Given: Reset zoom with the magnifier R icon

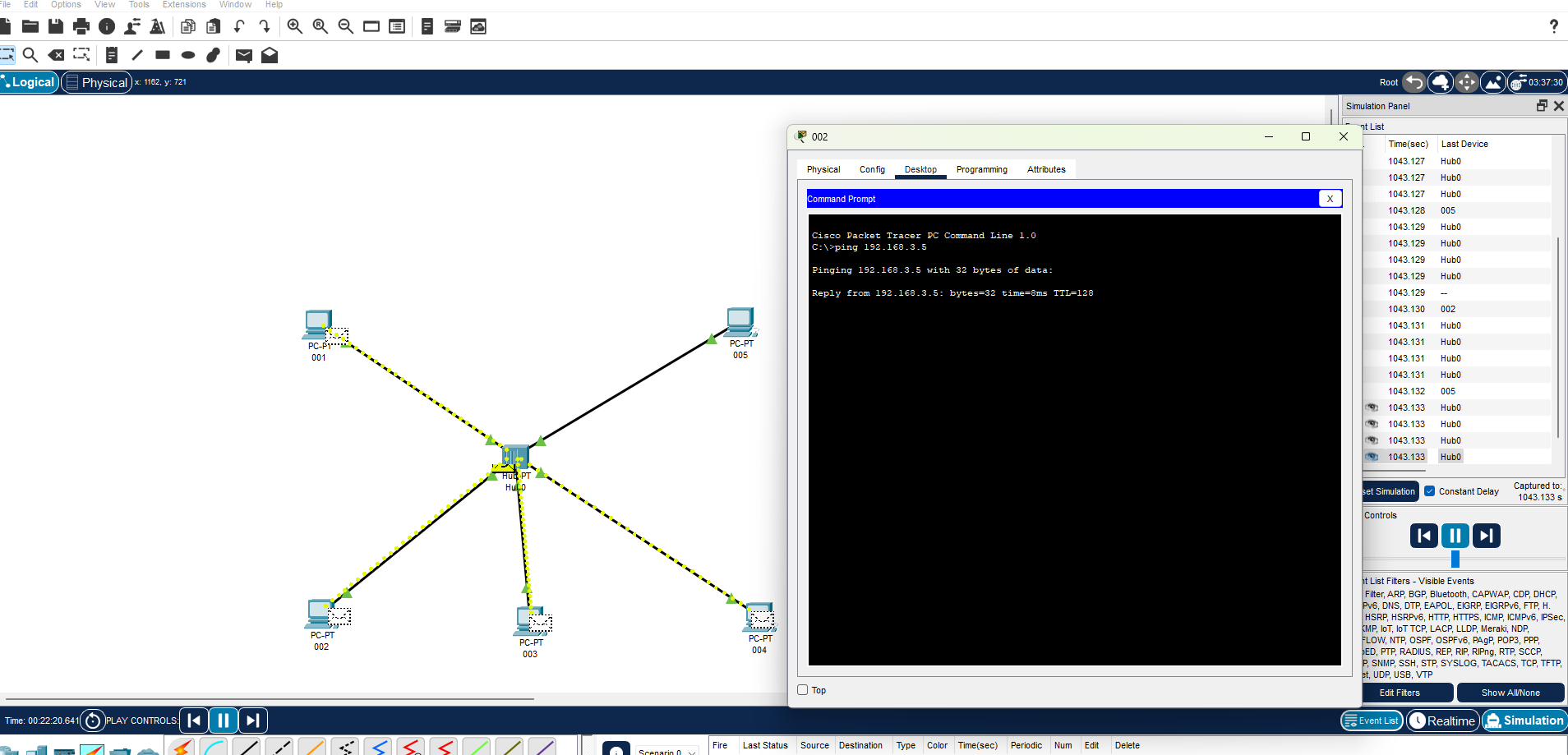Looking at the screenshot, I should tap(321, 26).
